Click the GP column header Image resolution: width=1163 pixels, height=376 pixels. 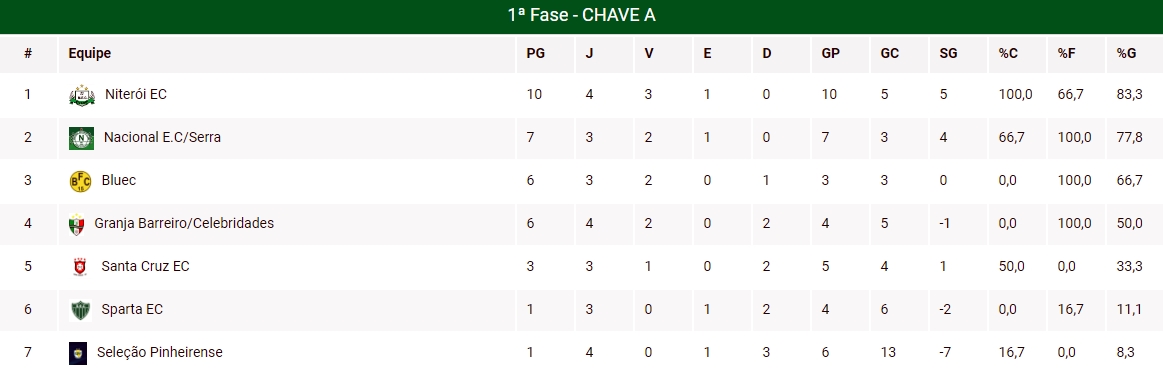point(830,53)
